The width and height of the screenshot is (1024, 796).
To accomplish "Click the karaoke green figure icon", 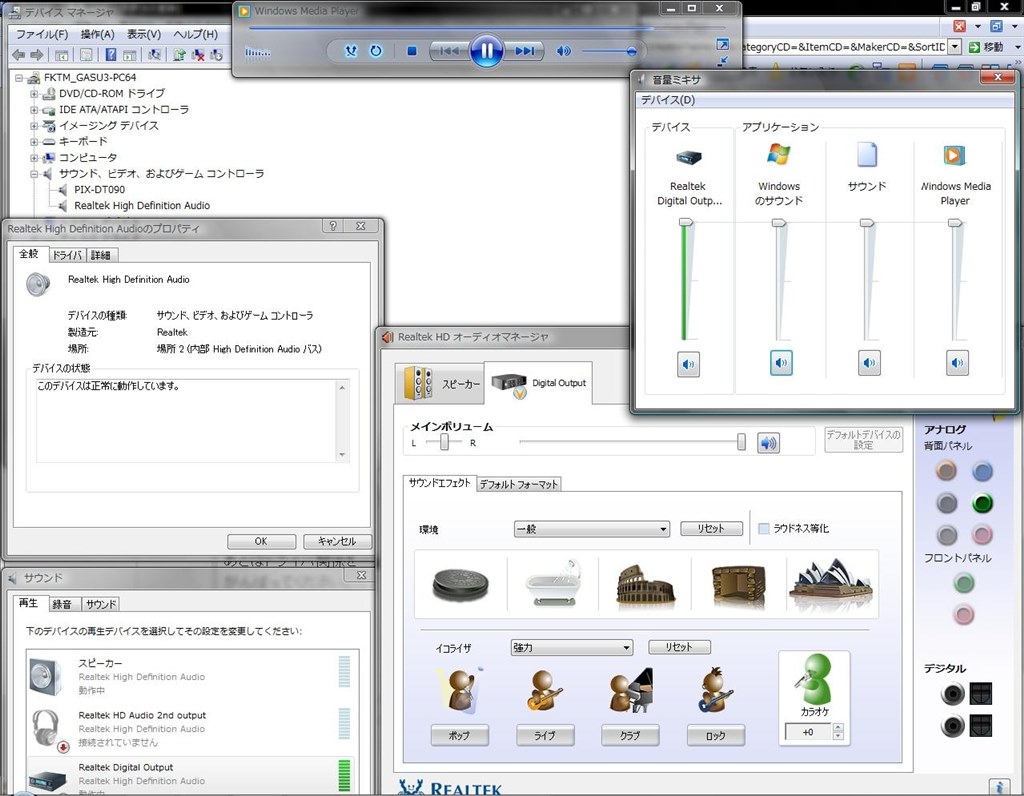I will 816,682.
